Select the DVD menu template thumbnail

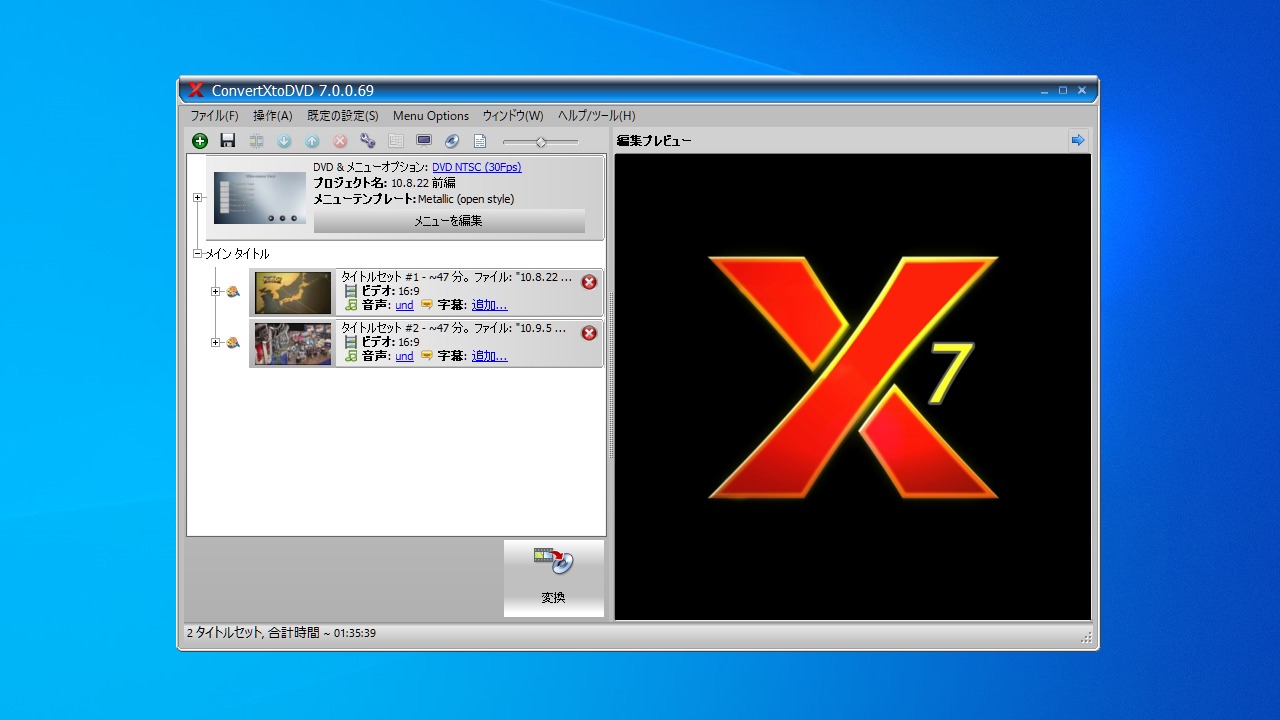click(260, 198)
